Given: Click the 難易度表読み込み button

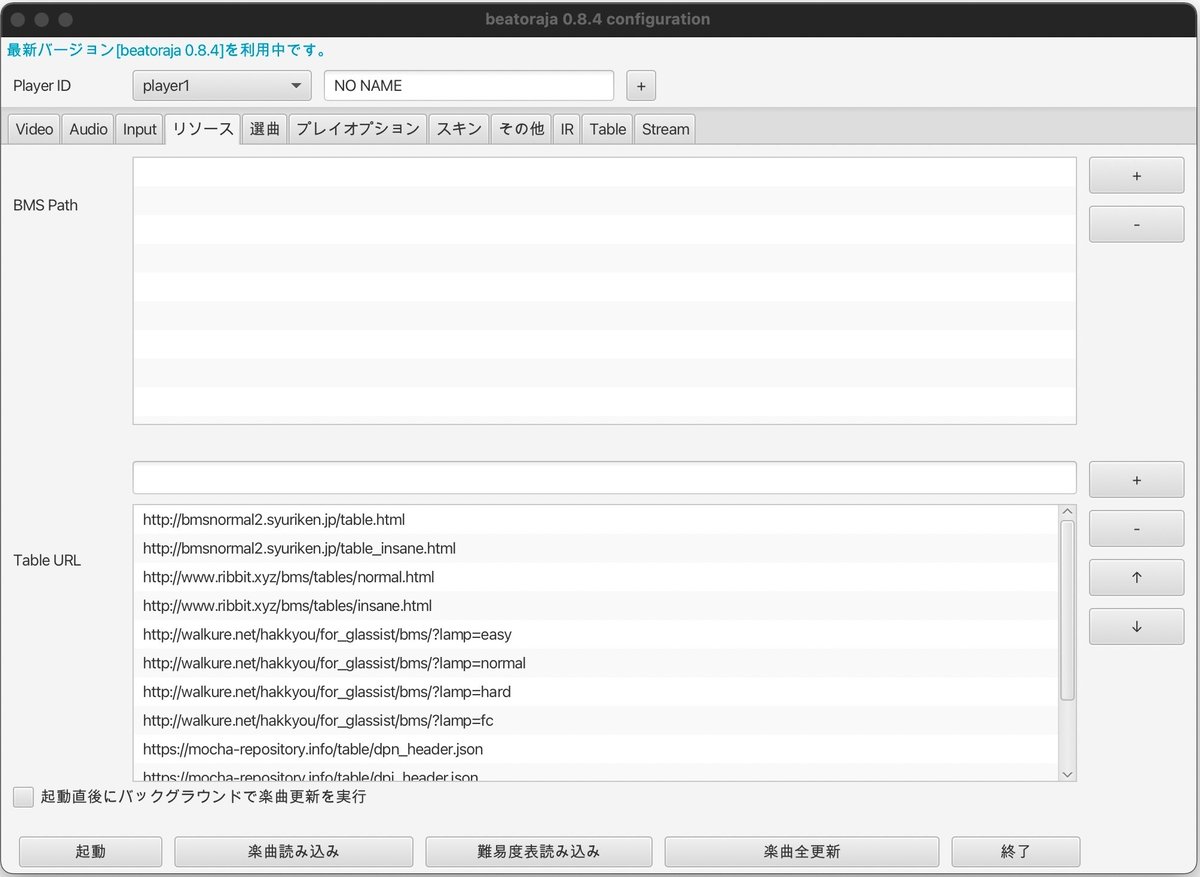Looking at the screenshot, I should (x=539, y=852).
